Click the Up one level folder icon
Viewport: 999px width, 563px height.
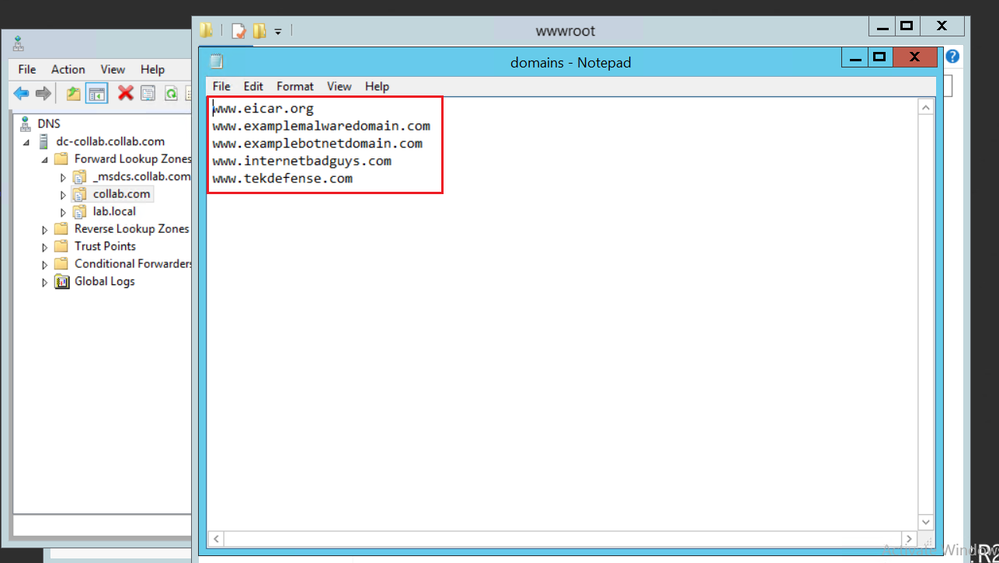coord(73,94)
